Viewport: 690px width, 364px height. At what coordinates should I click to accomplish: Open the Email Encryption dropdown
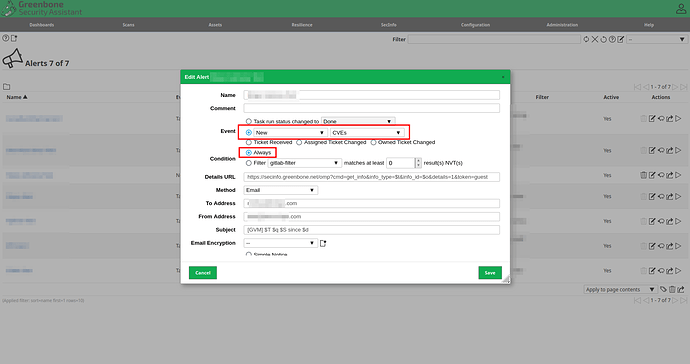tap(281, 243)
